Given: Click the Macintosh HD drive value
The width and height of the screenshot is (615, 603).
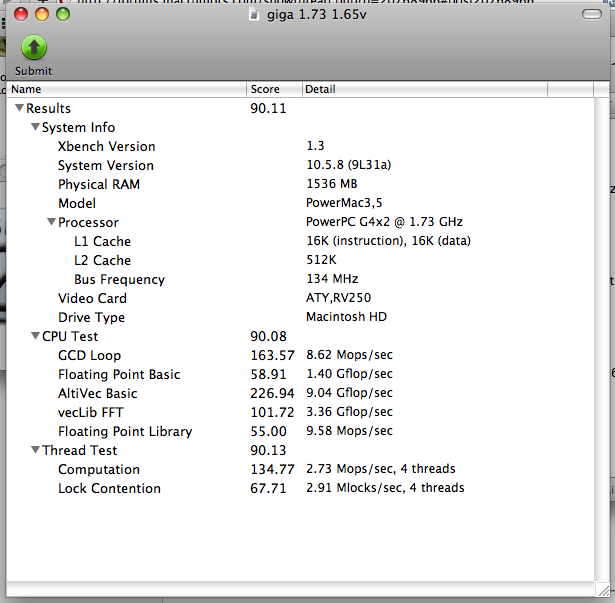Looking at the screenshot, I should tap(346, 317).
